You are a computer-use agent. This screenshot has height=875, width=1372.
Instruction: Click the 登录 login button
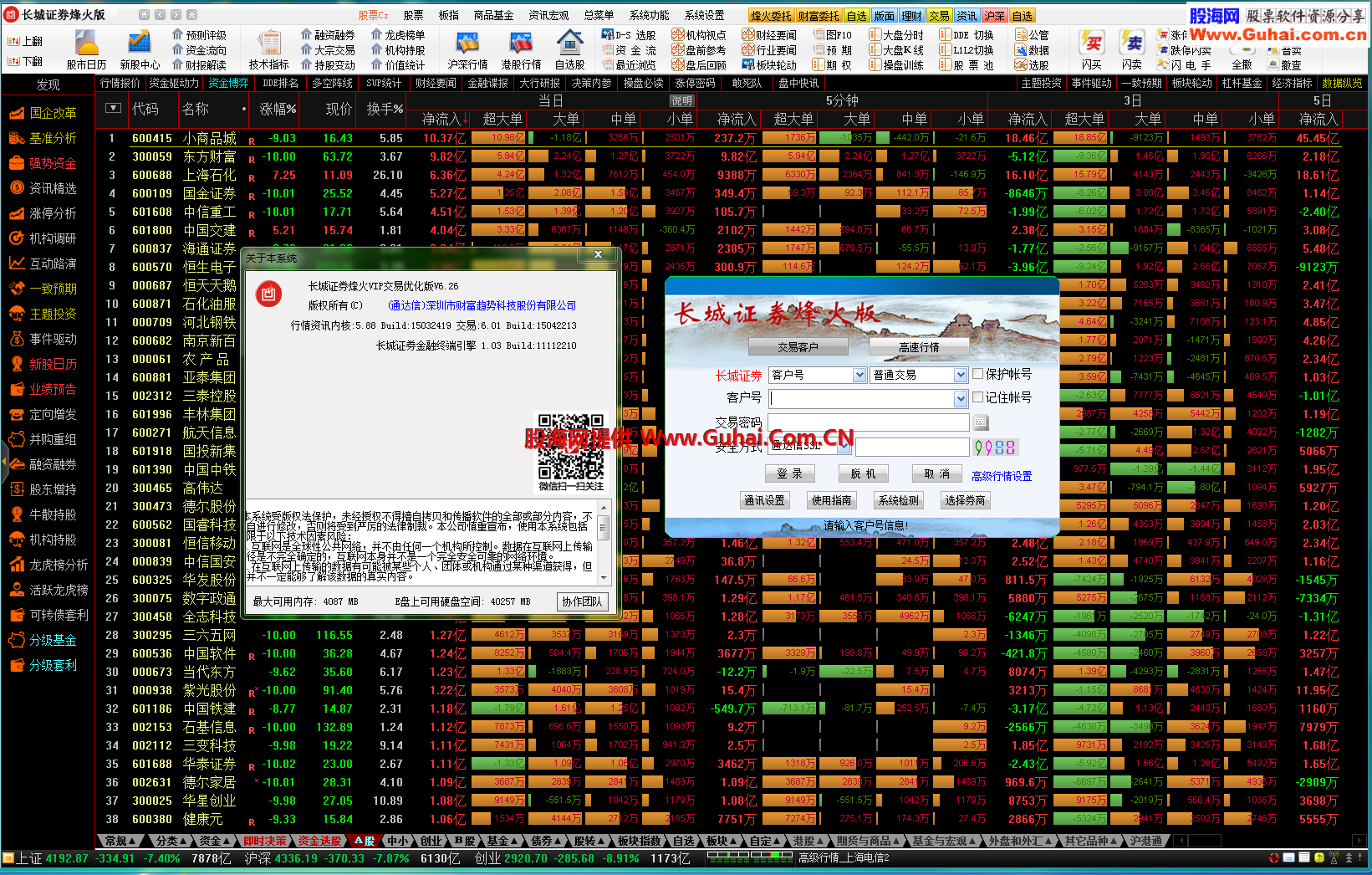point(789,473)
